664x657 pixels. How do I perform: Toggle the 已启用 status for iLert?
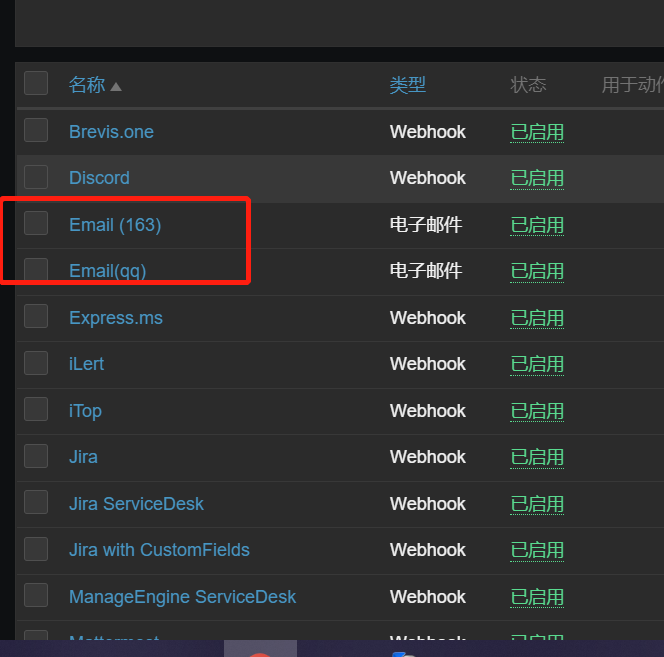click(537, 365)
